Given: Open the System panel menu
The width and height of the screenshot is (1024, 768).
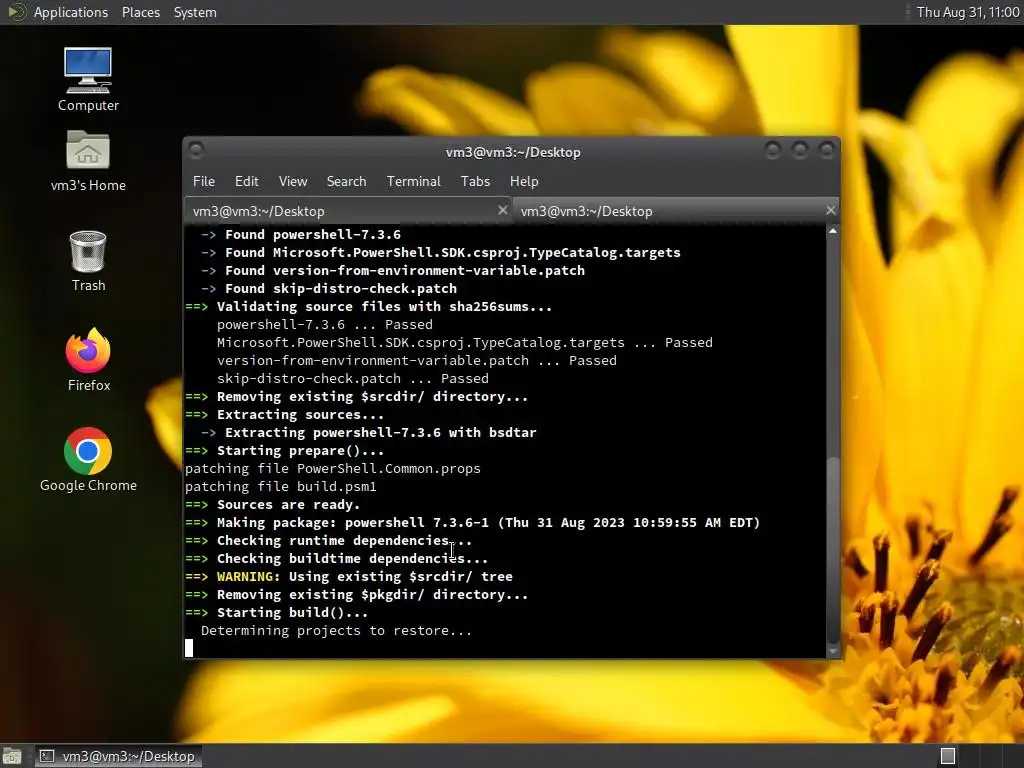Looking at the screenshot, I should (x=195, y=12).
